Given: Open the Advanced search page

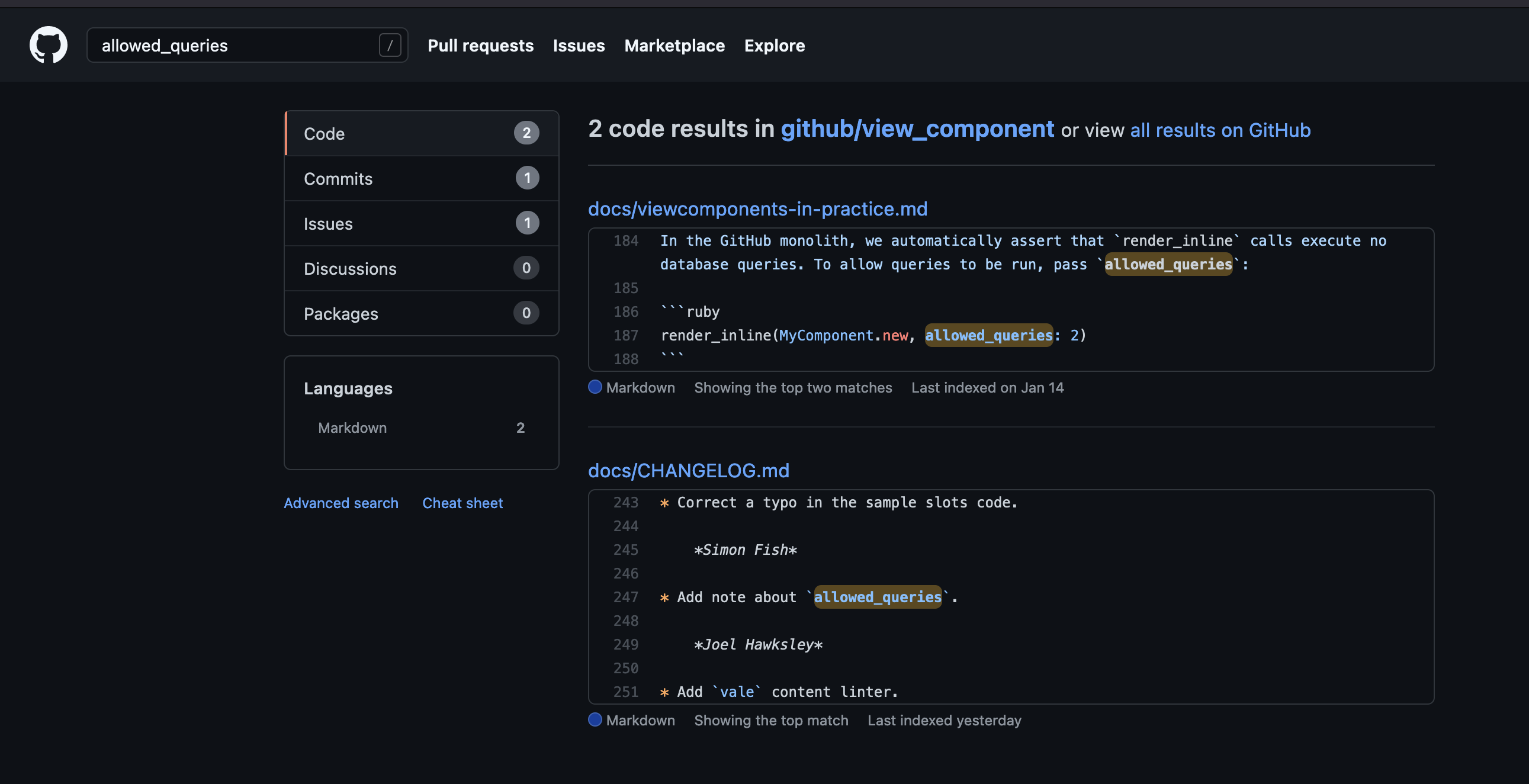Looking at the screenshot, I should click(341, 503).
